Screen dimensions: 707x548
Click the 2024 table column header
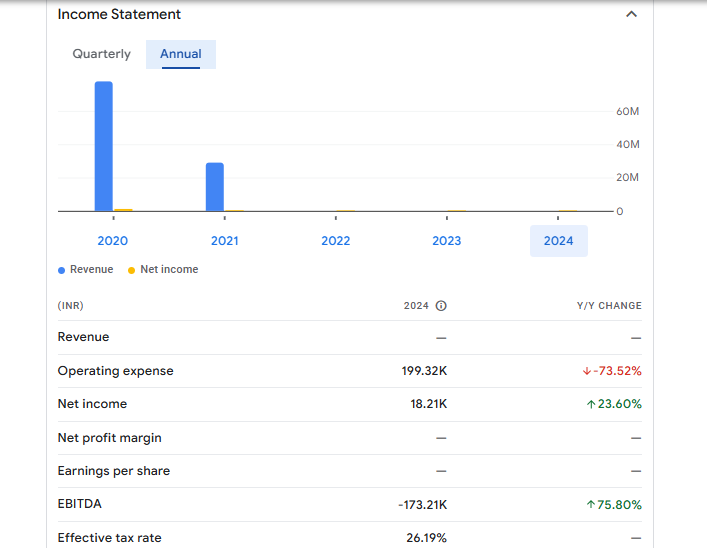pyautogui.click(x=416, y=306)
